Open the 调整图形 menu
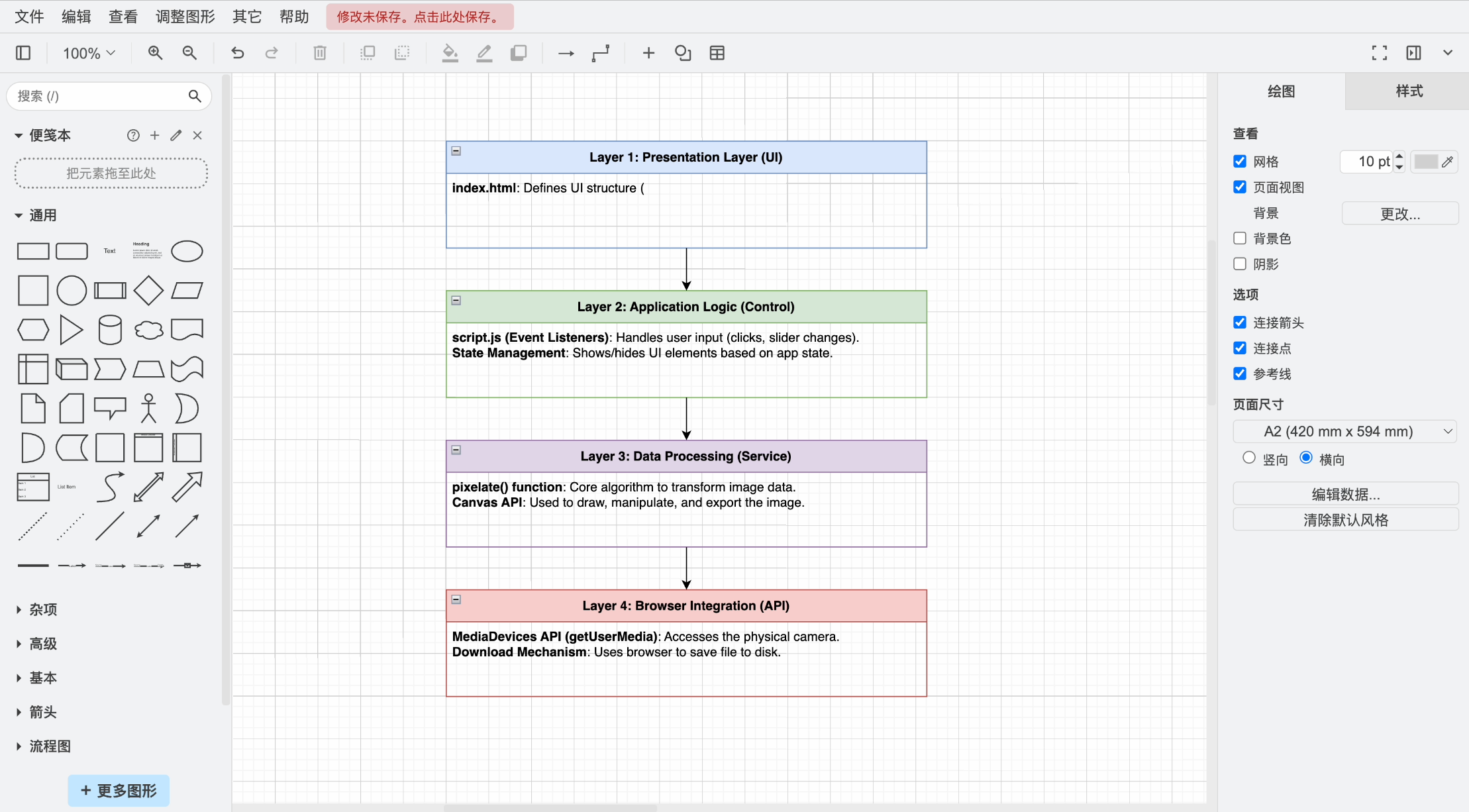 (x=185, y=17)
